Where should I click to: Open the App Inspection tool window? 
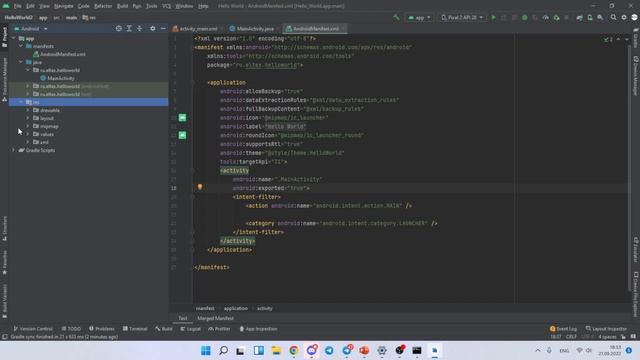click(x=258, y=329)
